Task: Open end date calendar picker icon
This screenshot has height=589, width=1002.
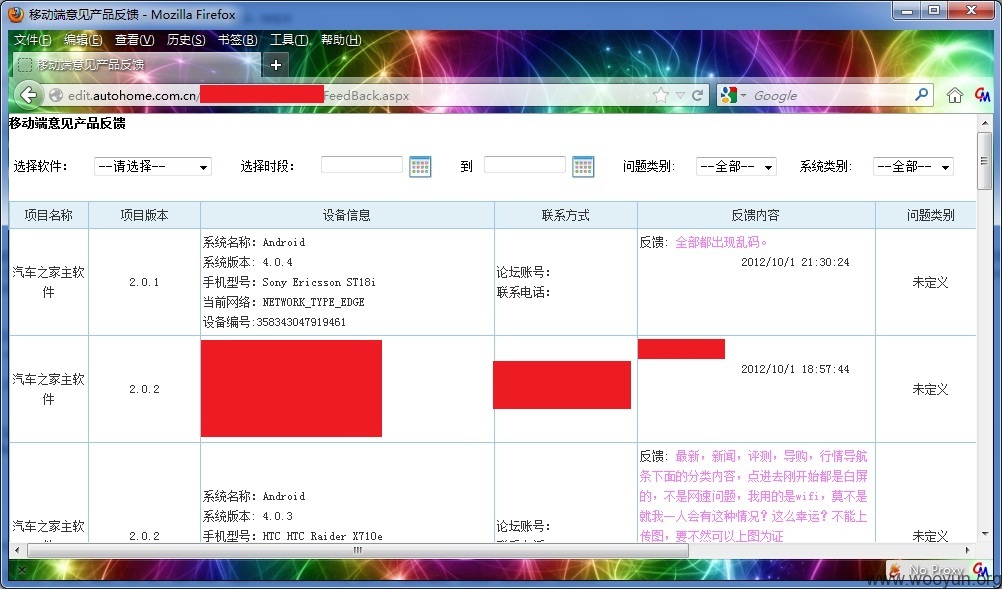Action: [x=583, y=167]
